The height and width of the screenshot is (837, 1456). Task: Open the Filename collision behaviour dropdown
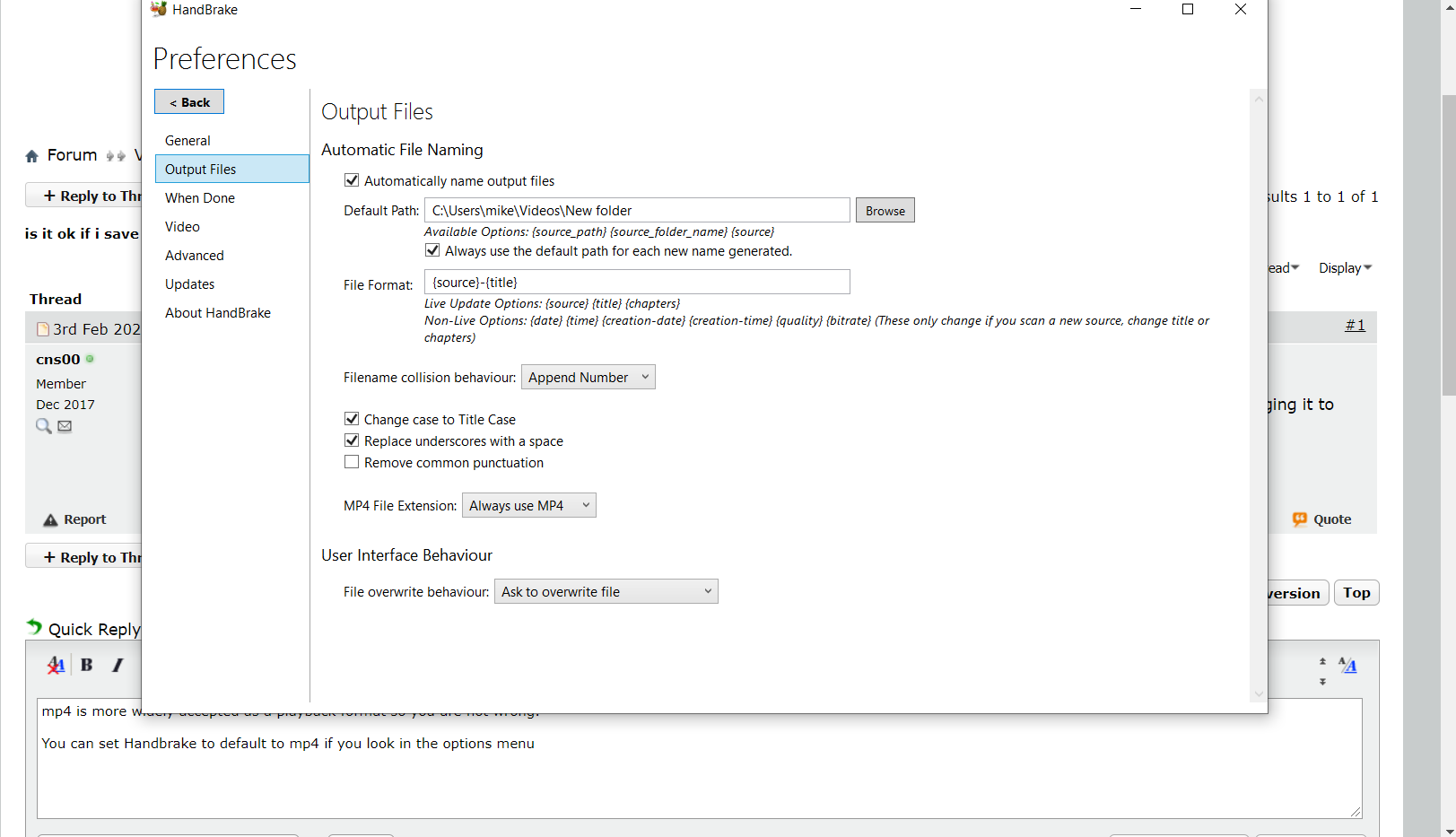589,377
